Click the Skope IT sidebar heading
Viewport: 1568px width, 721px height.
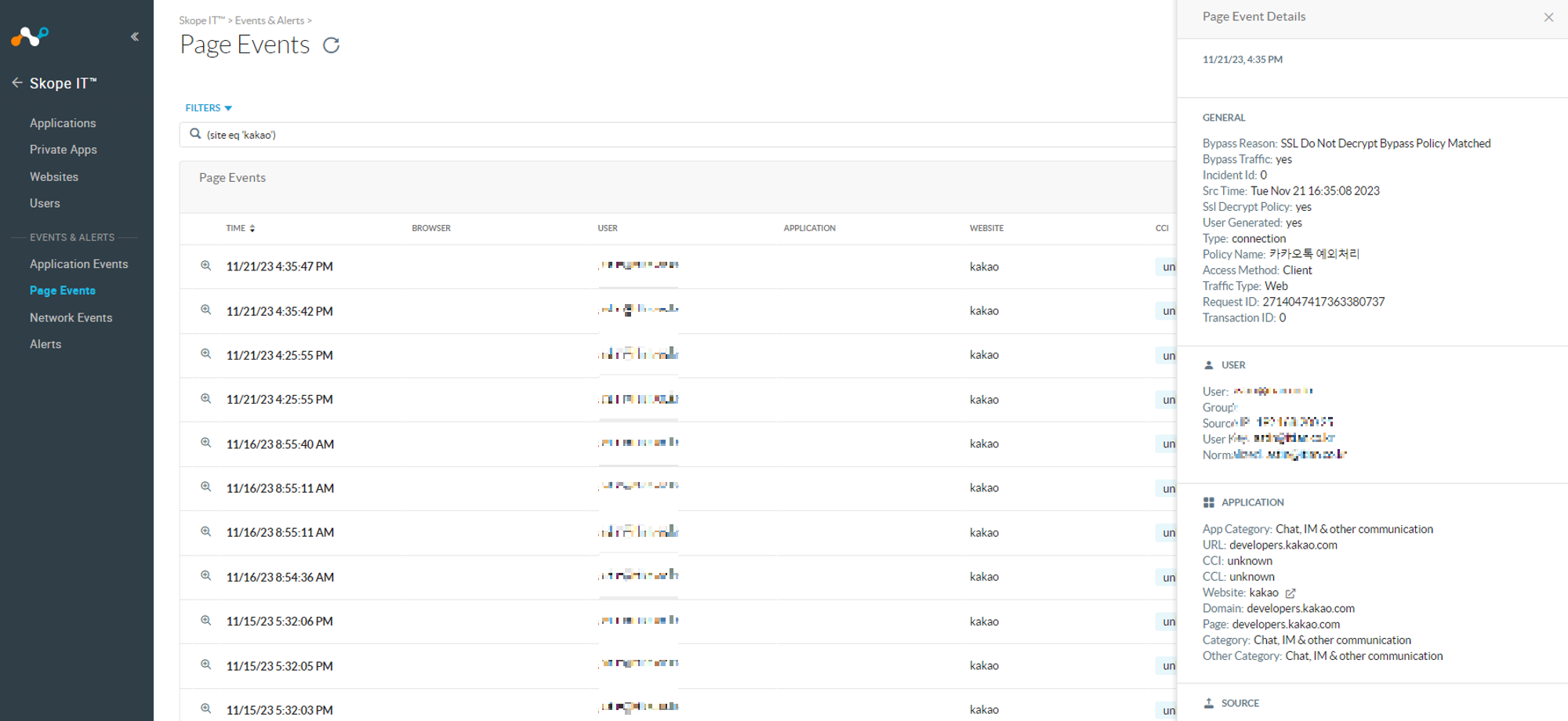[x=63, y=83]
